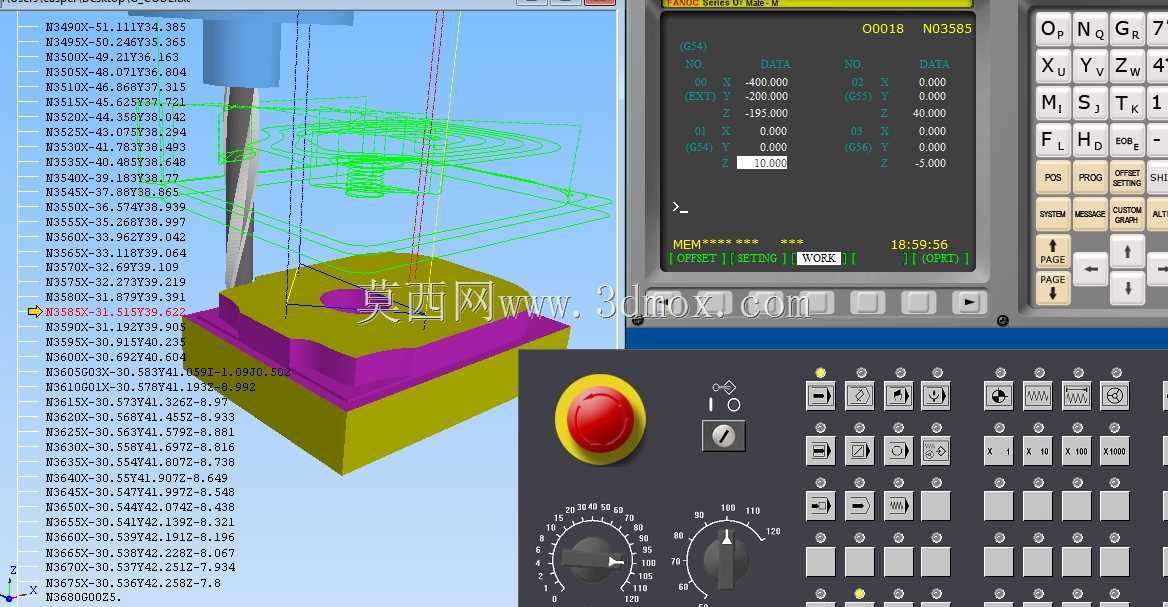Select EDIT mode button beside AUTO
The height and width of the screenshot is (607, 1168).
pyautogui.click(x=859, y=395)
